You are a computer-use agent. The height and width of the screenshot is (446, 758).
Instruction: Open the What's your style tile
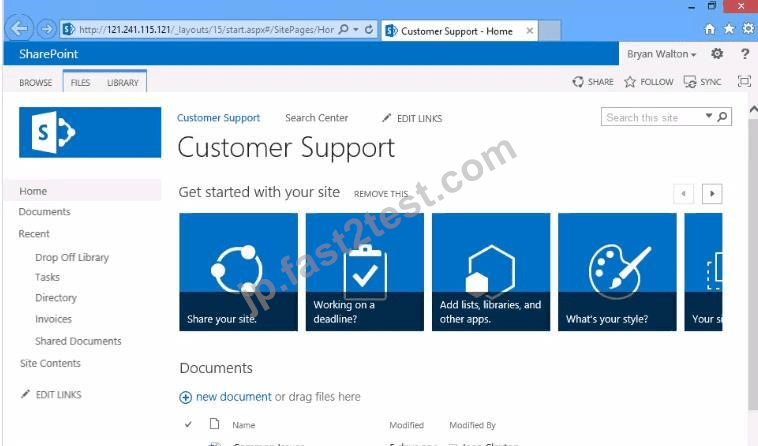pyautogui.click(x=617, y=272)
